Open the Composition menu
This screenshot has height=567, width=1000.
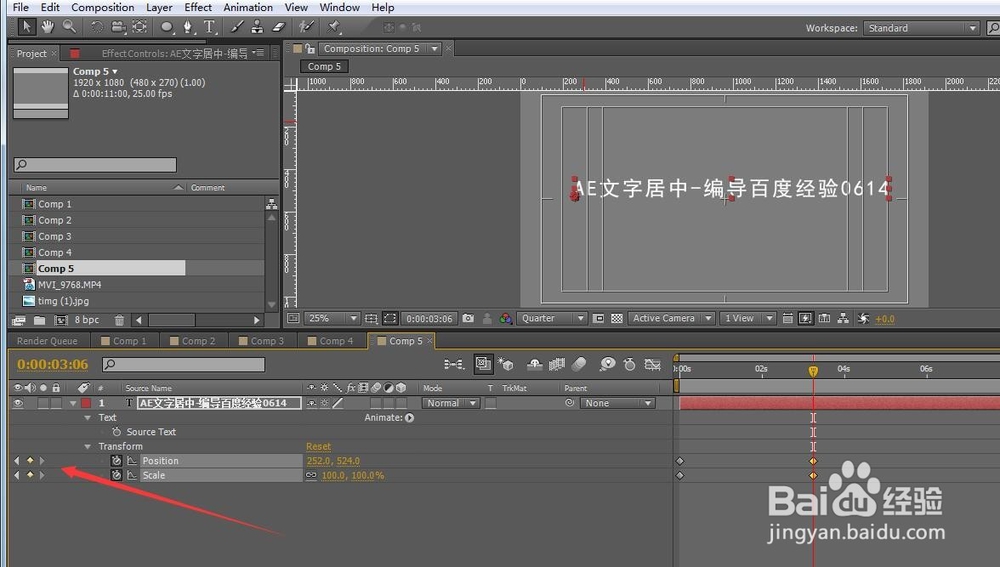click(x=103, y=7)
